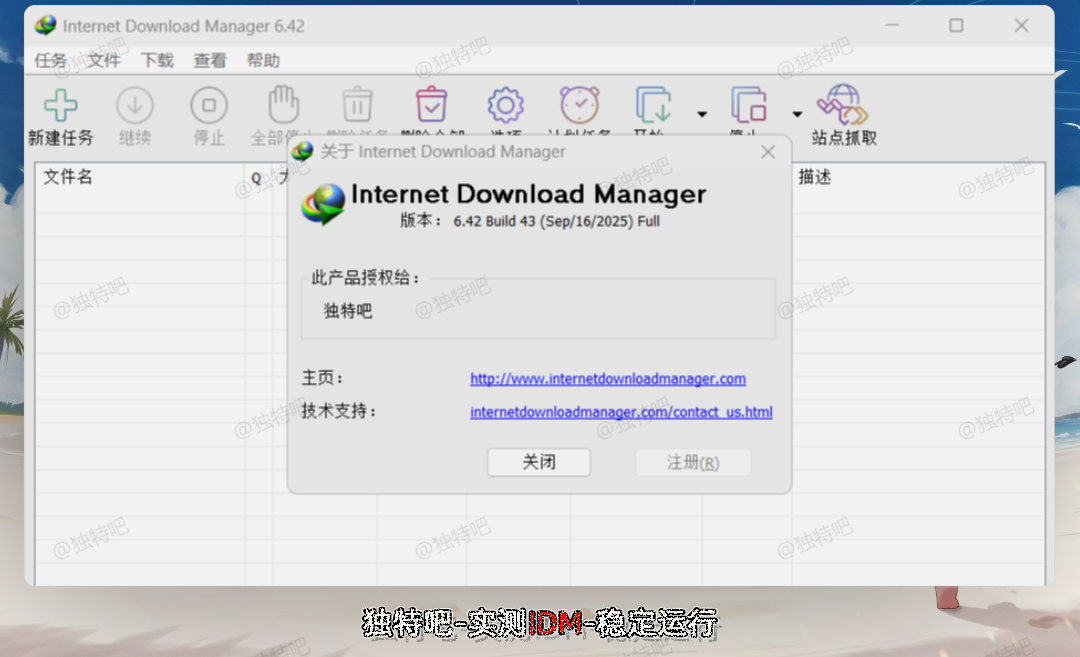This screenshot has width=1080, height=657.
Task: Open the 帮助 menu
Action: 263,60
